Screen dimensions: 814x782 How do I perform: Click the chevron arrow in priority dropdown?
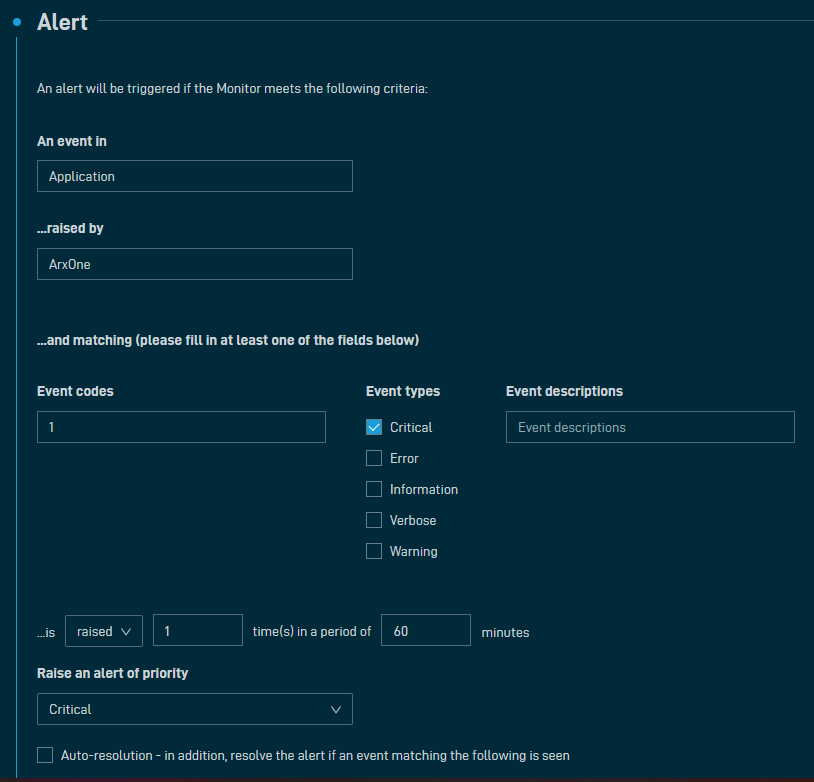coord(335,709)
